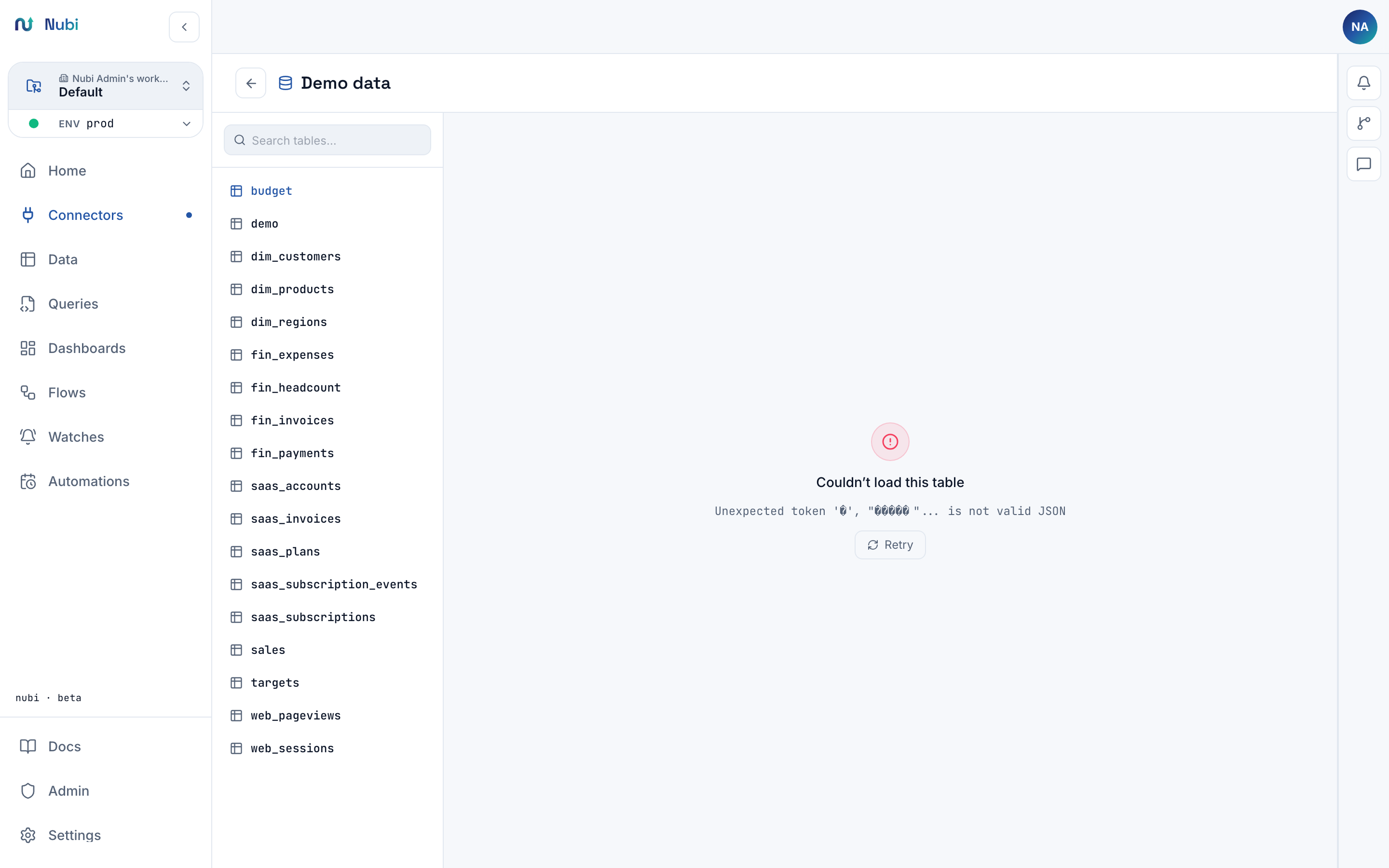Open the dim_products table
1389x868 pixels.
327,289
